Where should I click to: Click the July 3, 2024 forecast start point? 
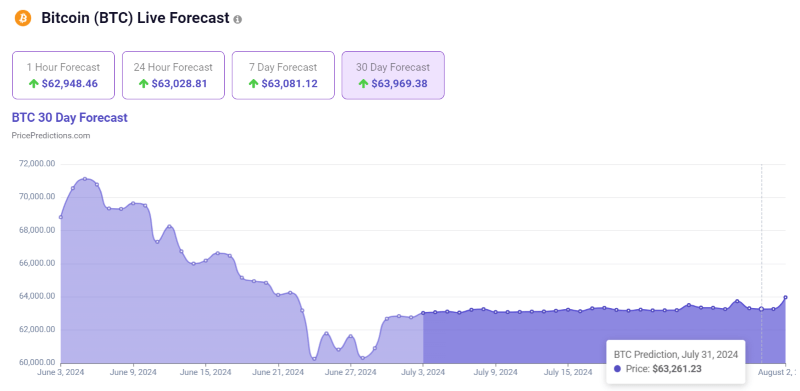point(423,313)
